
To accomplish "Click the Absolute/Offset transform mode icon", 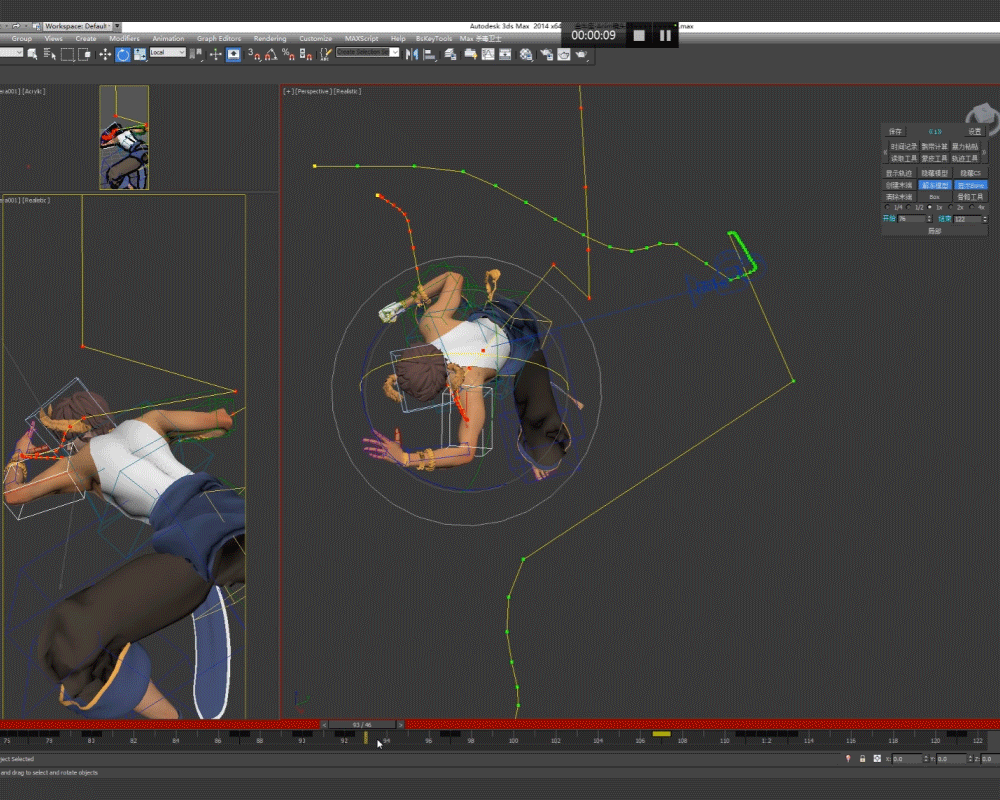I will 877,759.
